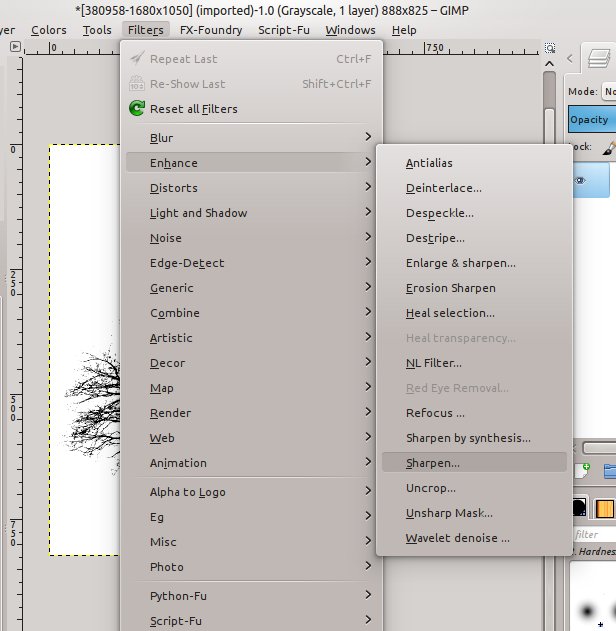The height and width of the screenshot is (631, 616).
Task: Select Antialias filter
Action: tap(474, 163)
